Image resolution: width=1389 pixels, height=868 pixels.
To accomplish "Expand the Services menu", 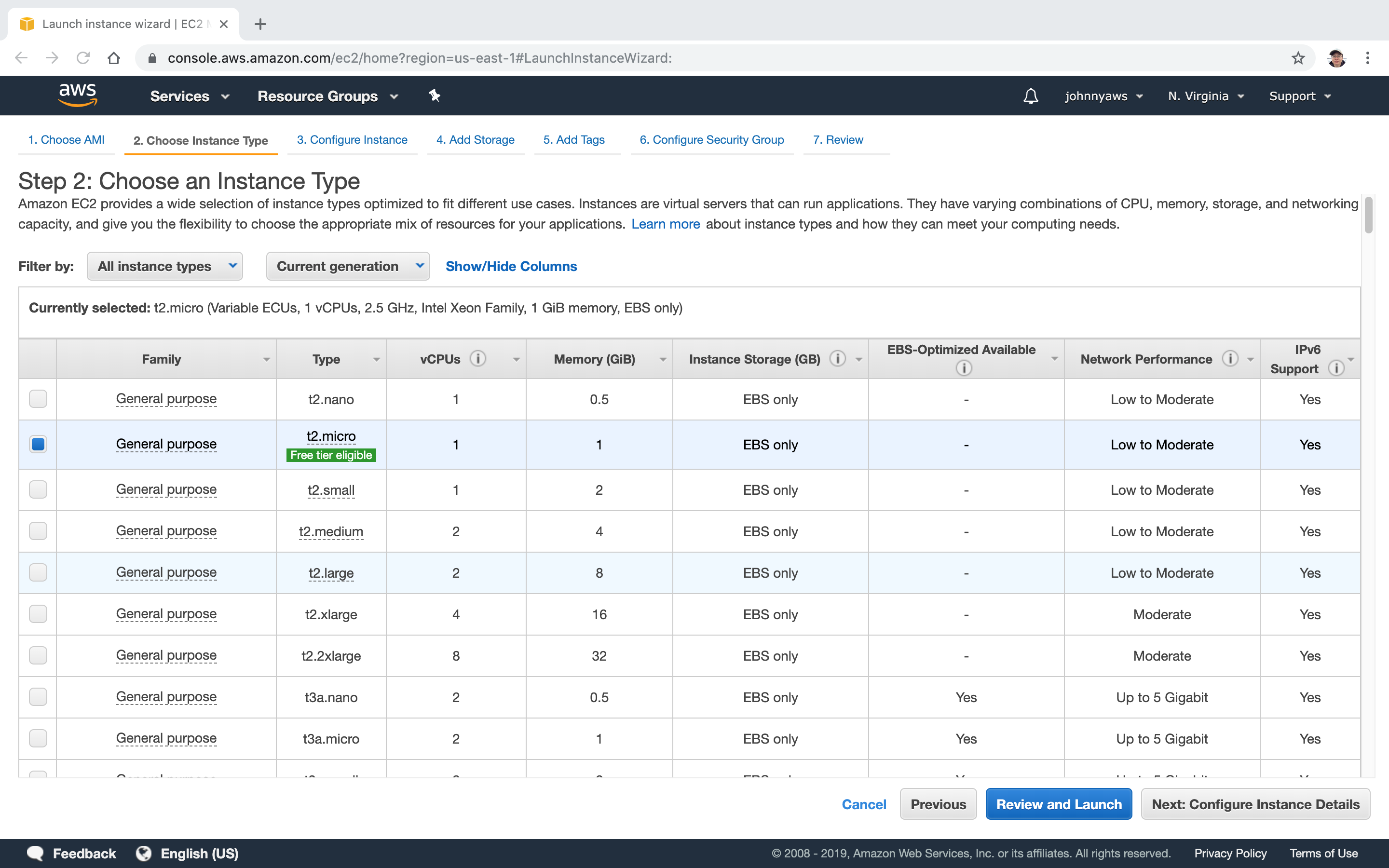I will (190, 96).
